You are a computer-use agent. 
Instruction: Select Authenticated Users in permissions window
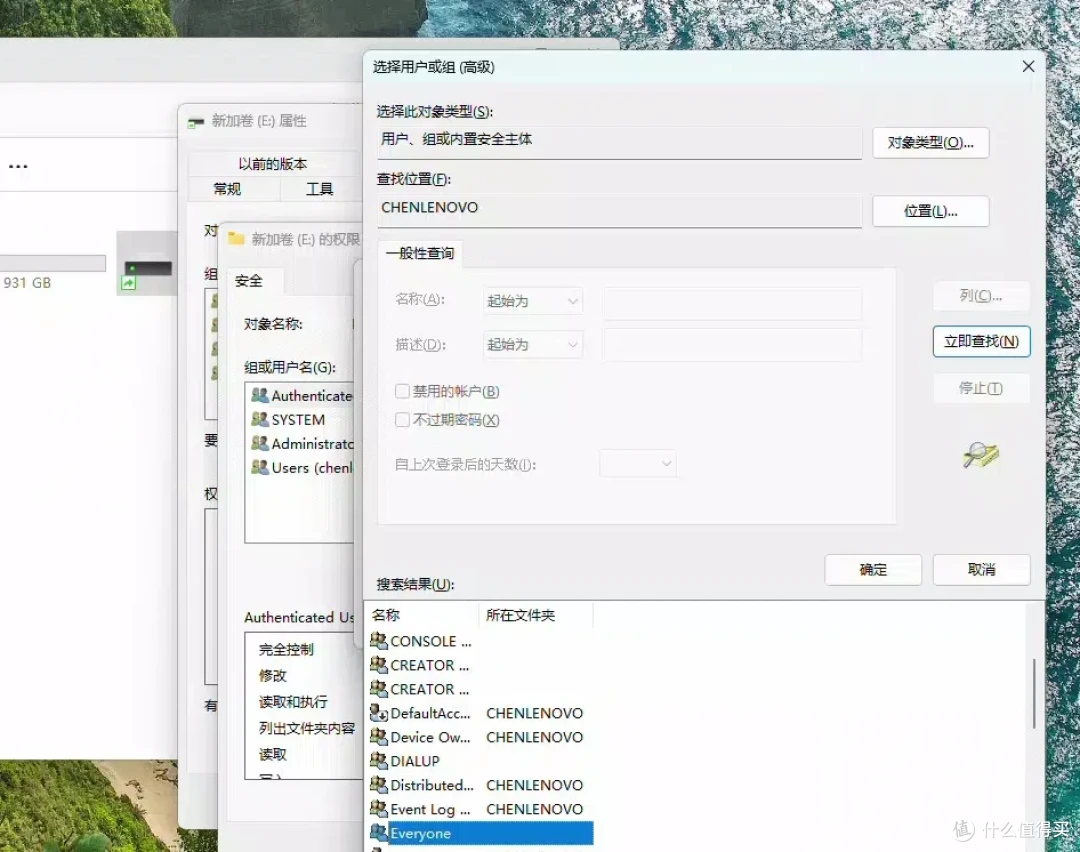pyautogui.click(x=300, y=395)
